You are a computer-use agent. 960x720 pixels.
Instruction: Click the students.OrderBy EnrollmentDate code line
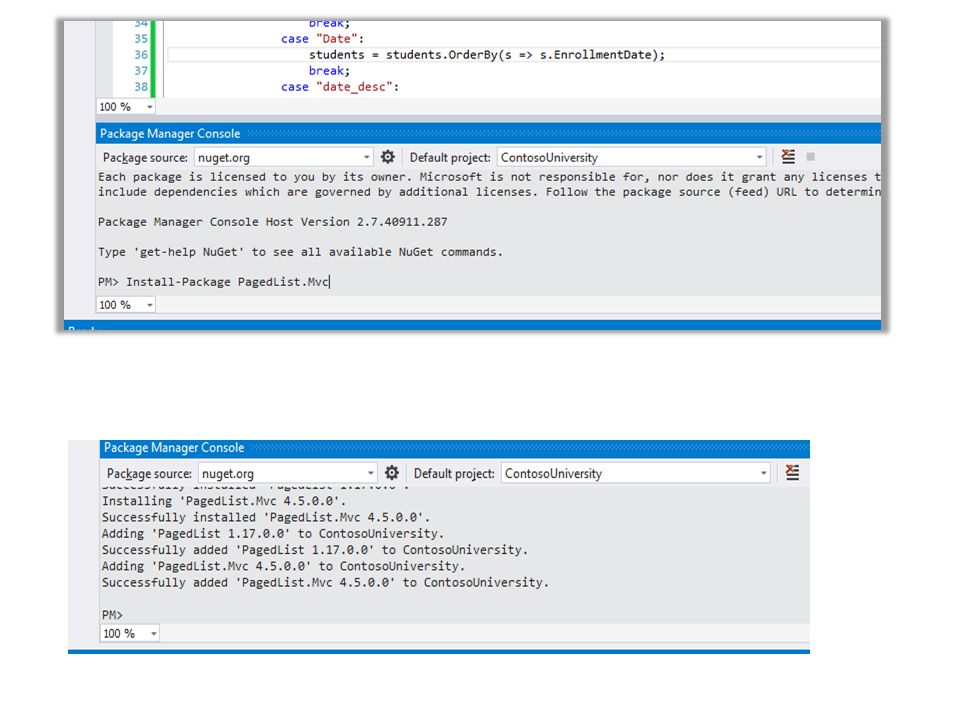pos(487,55)
